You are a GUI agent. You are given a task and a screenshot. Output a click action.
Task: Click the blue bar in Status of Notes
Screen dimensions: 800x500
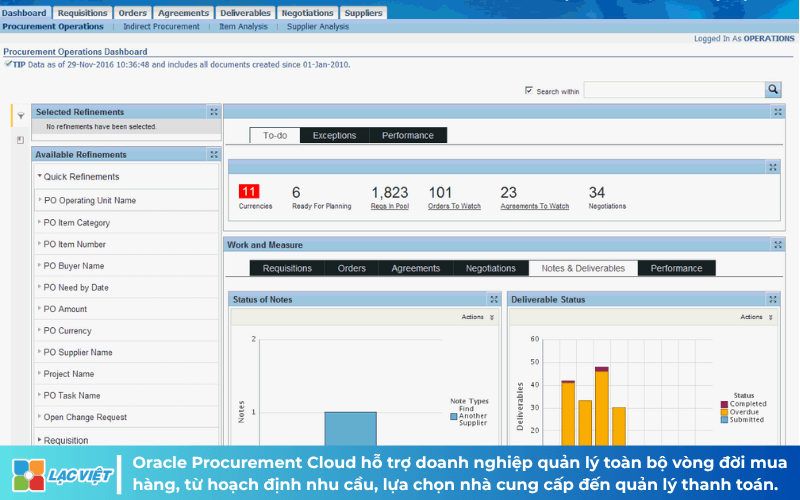(351, 429)
